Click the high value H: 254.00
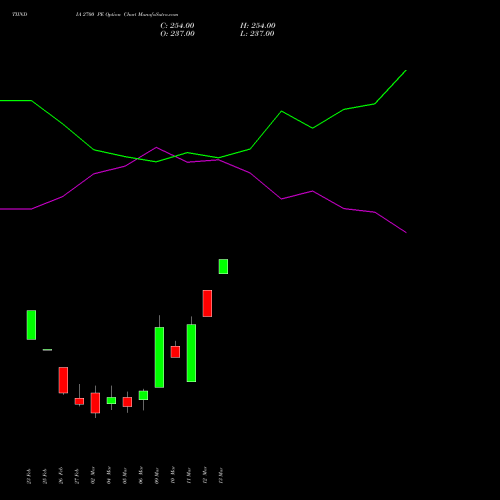 coord(258,26)
